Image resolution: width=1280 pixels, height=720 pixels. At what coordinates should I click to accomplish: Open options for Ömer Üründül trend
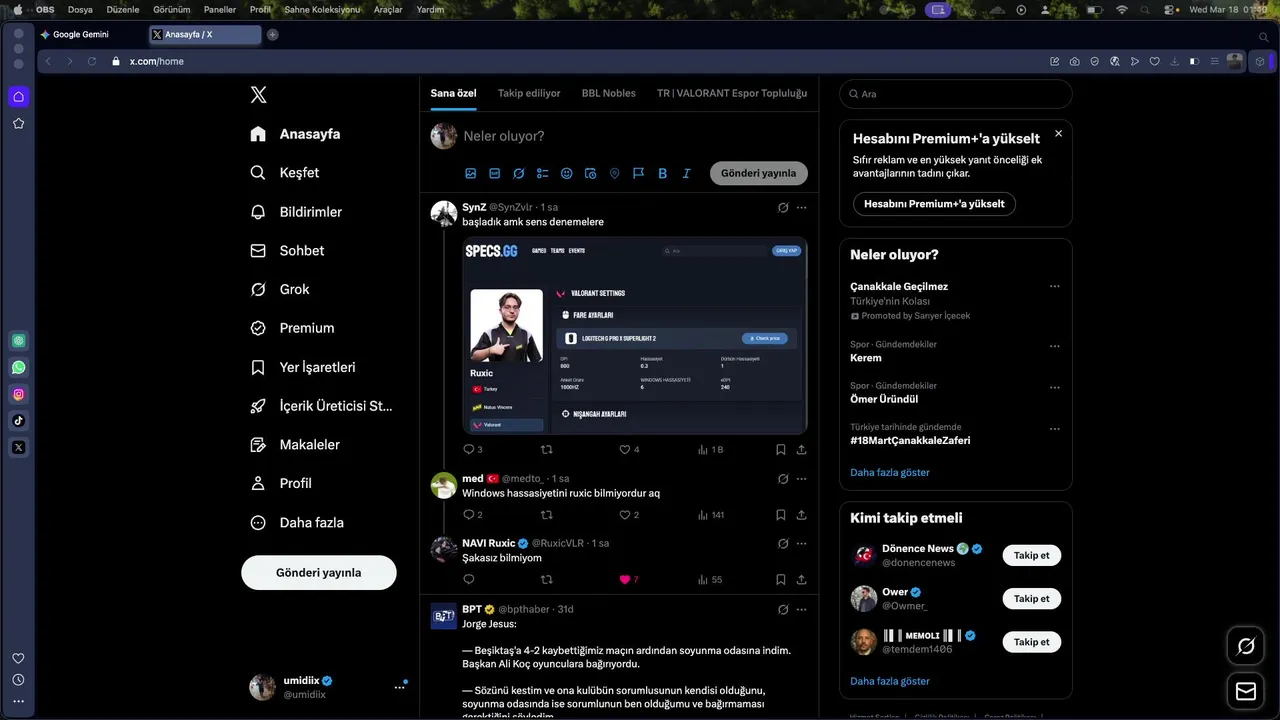(1054, 387)
